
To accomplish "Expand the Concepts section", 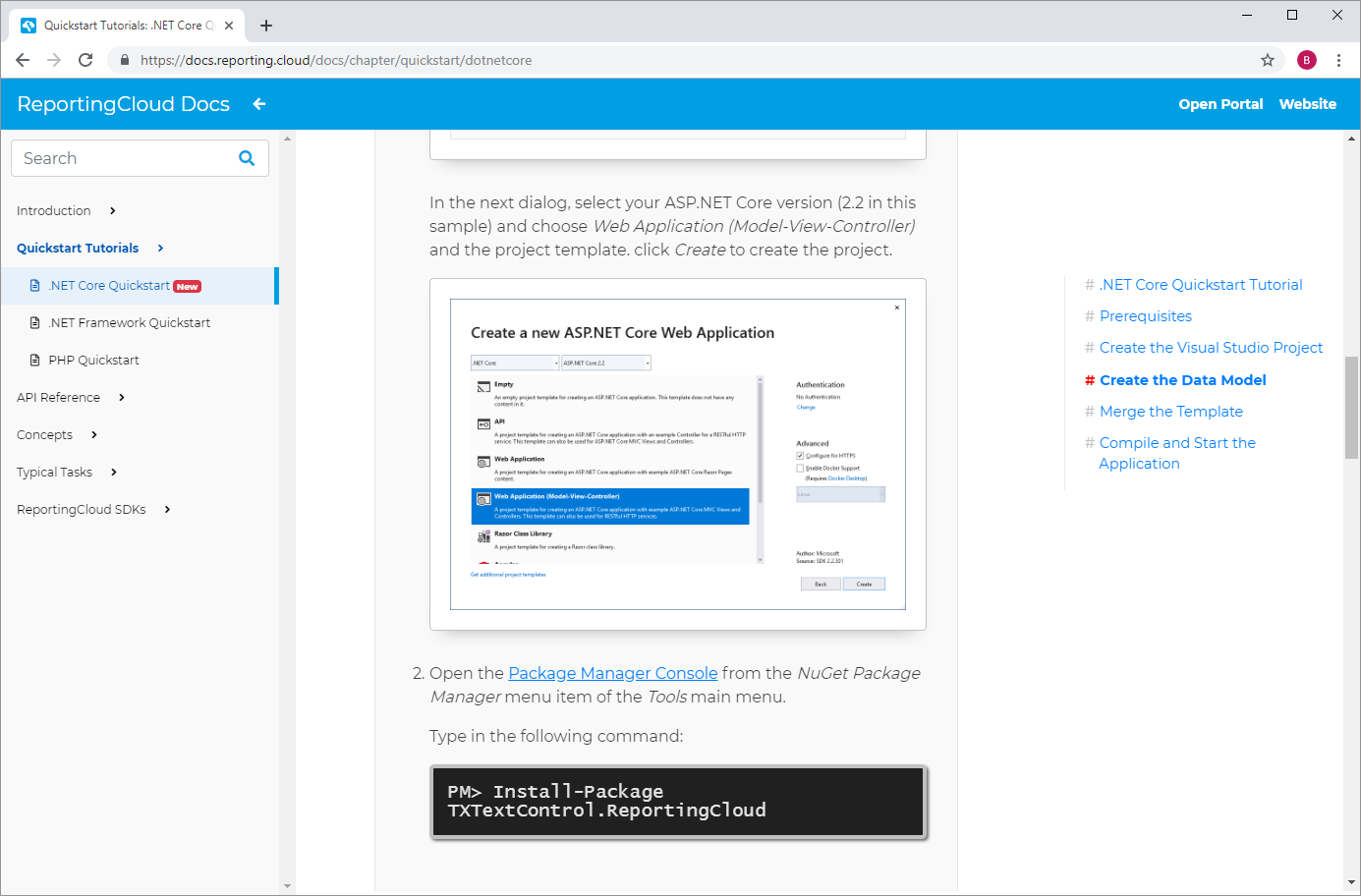I will [94, 435].
